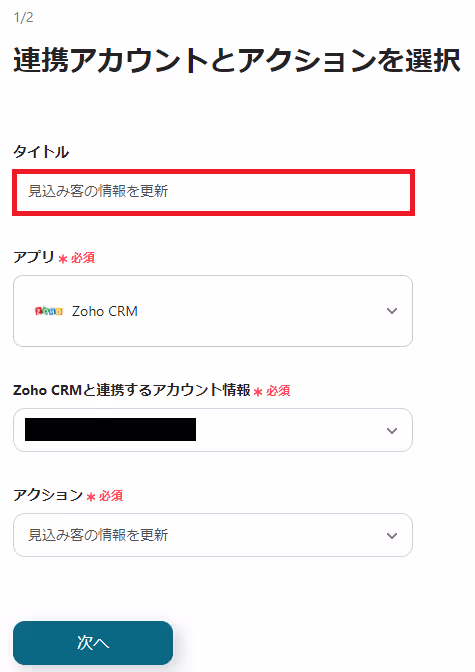Click the アプリ field label
Image resolution: width=475 pixels, height=672 pixels.
pyautogui.click(x=34, y=257)
